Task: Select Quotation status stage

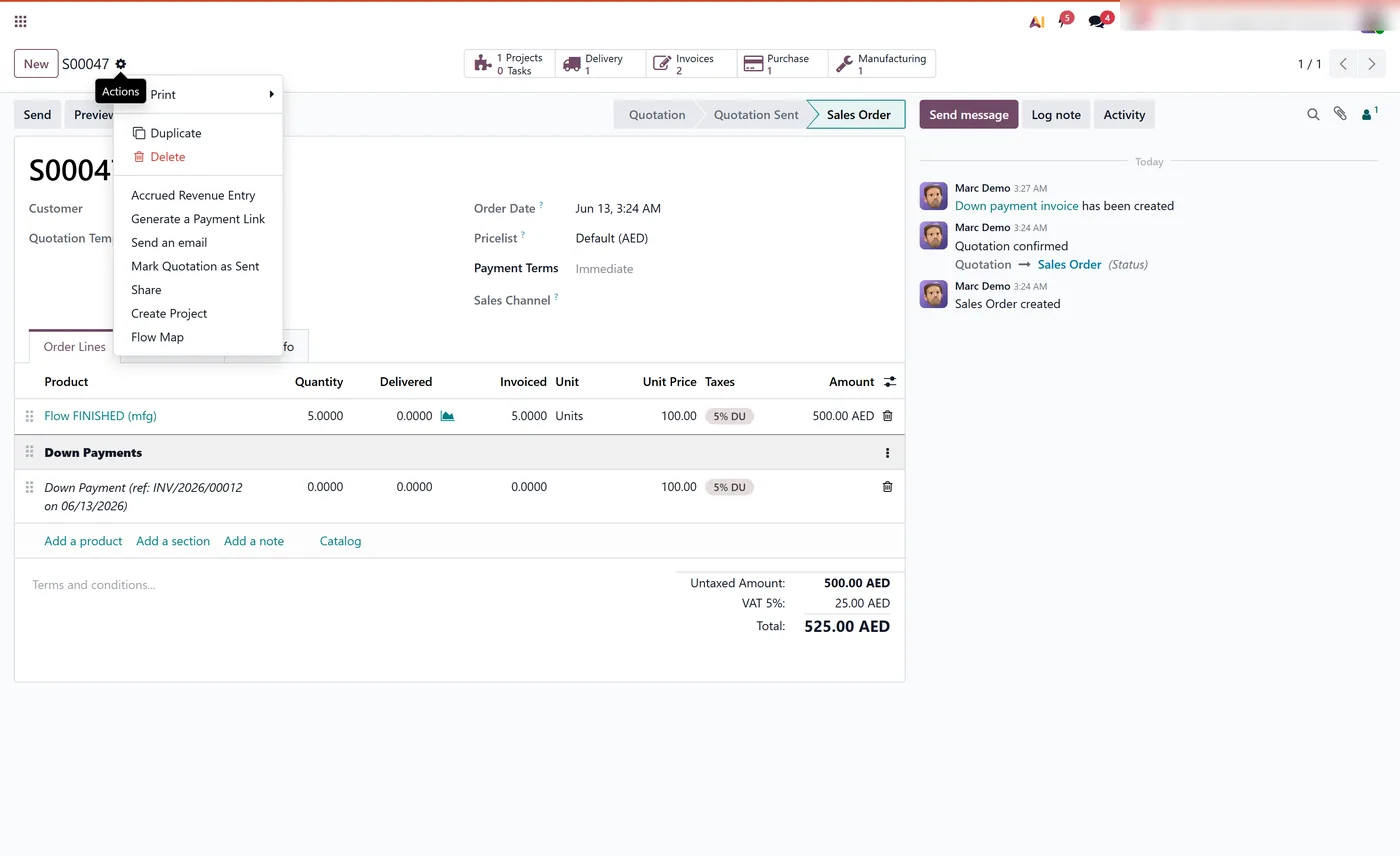Action: click(657, 114)
